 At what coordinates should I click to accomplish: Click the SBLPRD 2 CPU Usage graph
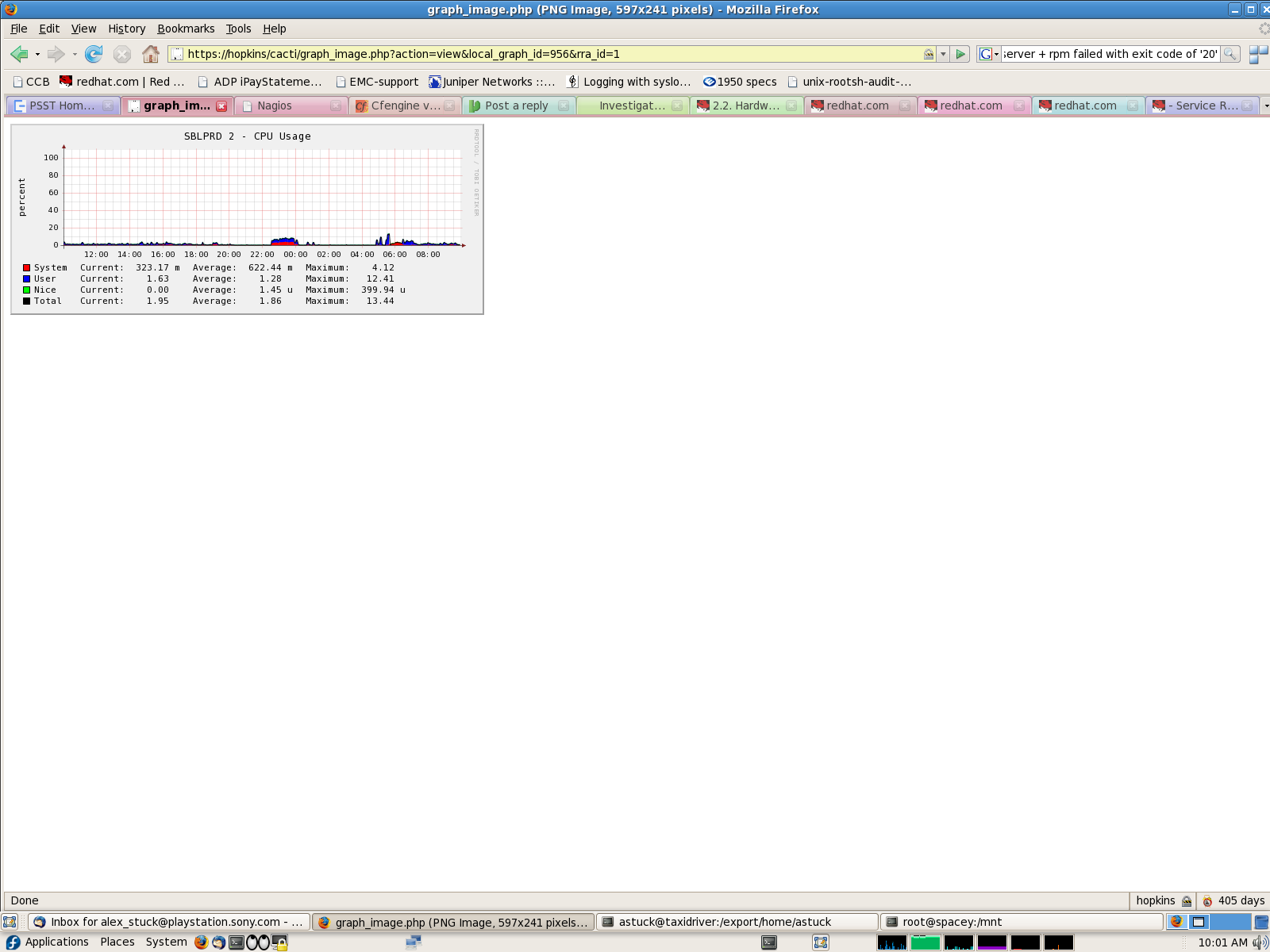[x=247, y=219]
